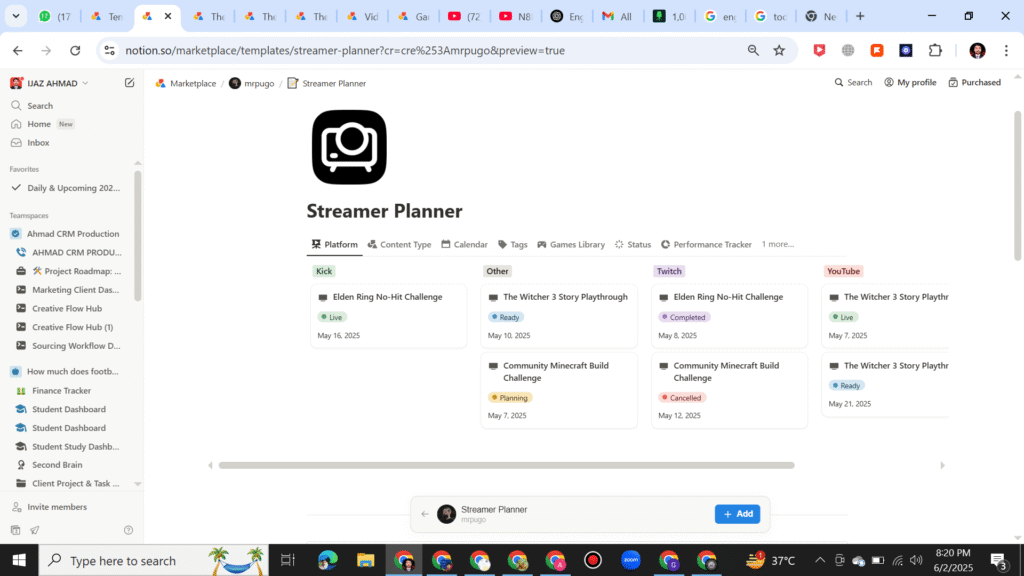Screen dimensions: 1024x576
Task: Click the Twitch group label
Action: (x=669, y=271)
